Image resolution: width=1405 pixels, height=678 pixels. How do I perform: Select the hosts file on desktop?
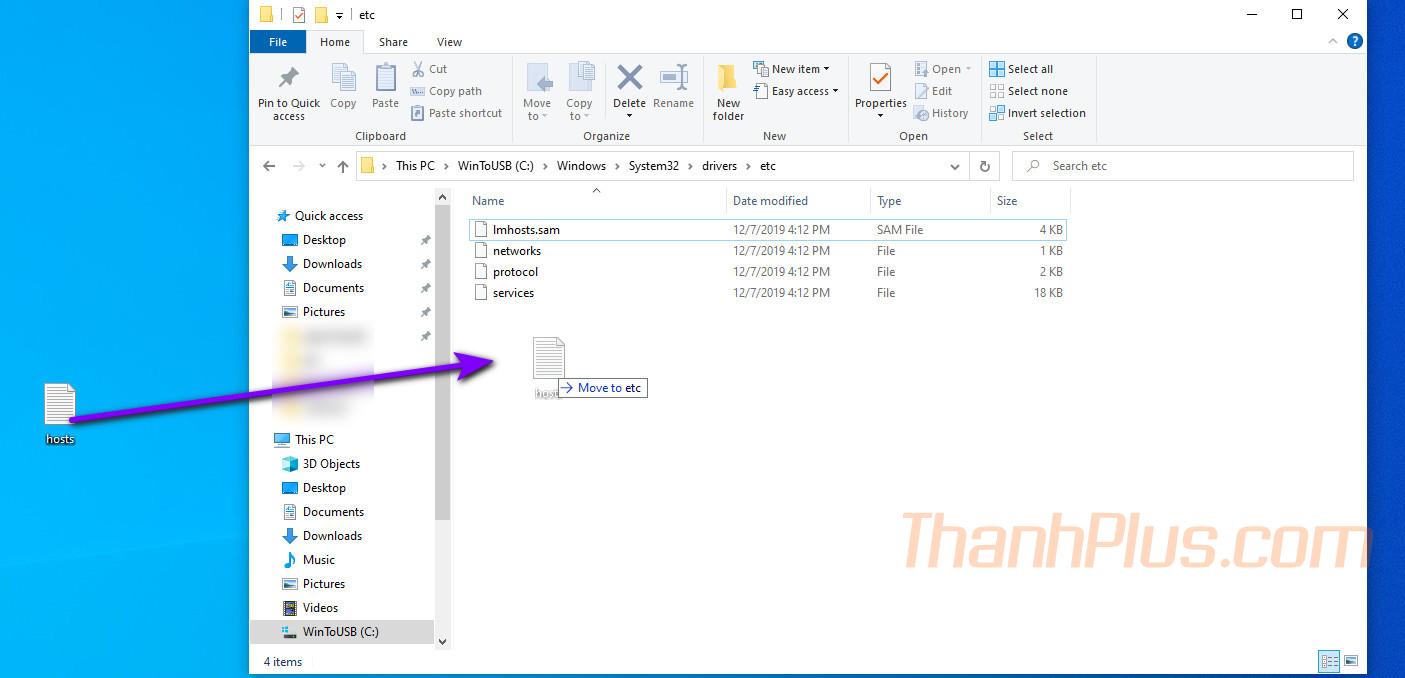pos(60,412)
